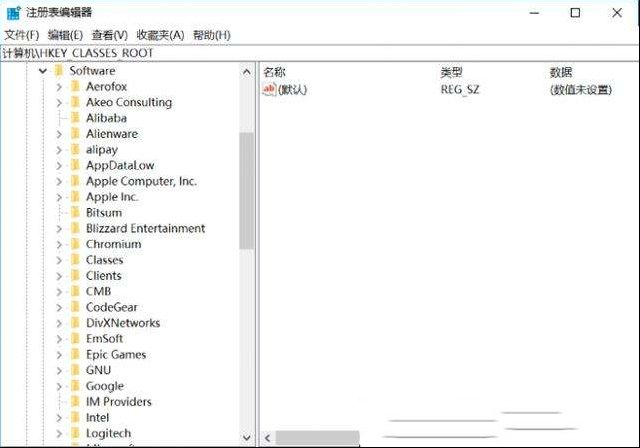
Task: Click the (默认) string value icon
Action: pos(269,89)
